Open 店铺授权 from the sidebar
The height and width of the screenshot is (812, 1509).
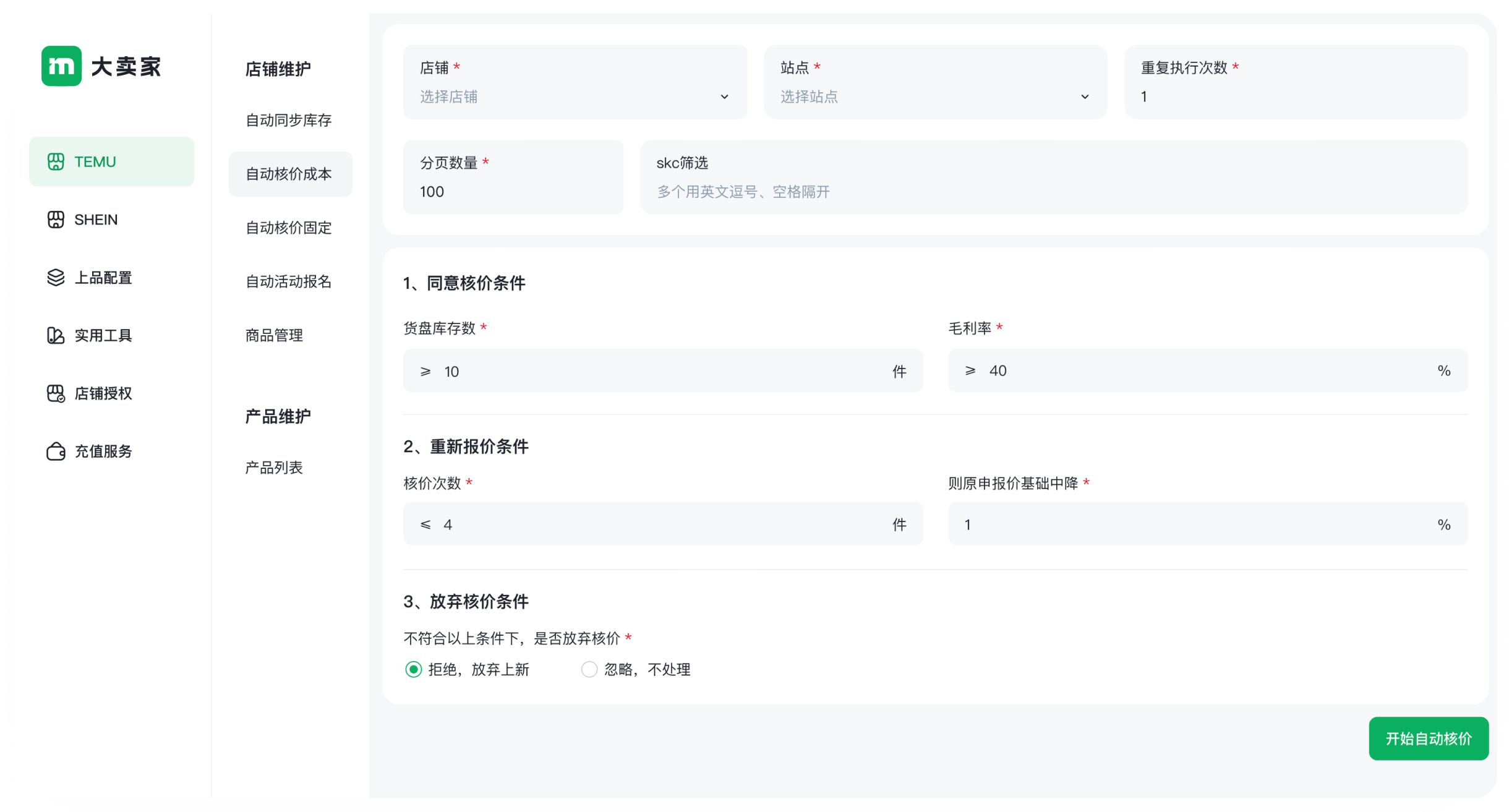coord(103,393)
